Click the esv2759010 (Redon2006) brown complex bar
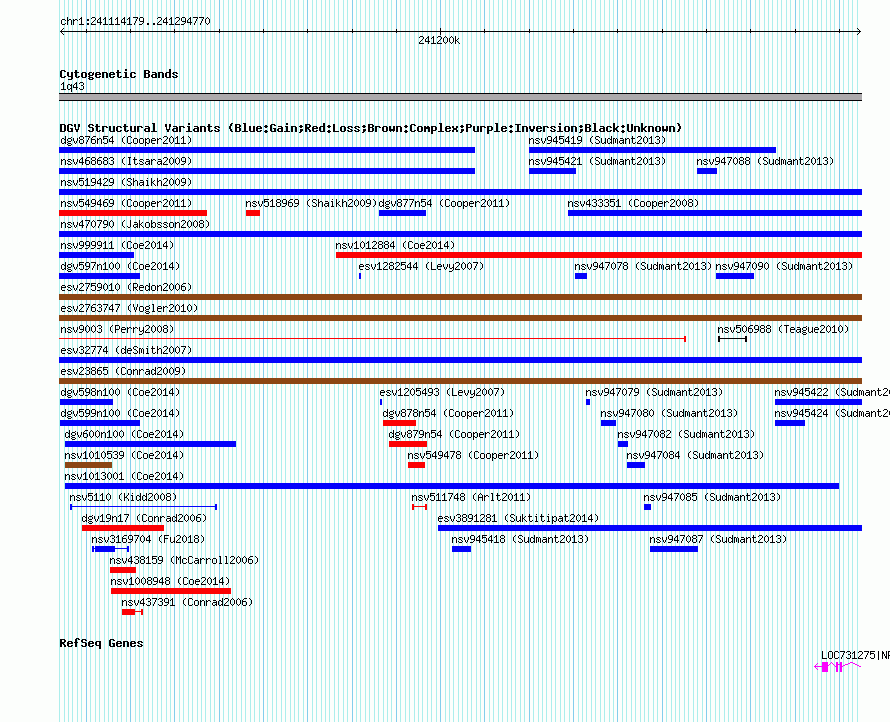 tap(460, 297)
